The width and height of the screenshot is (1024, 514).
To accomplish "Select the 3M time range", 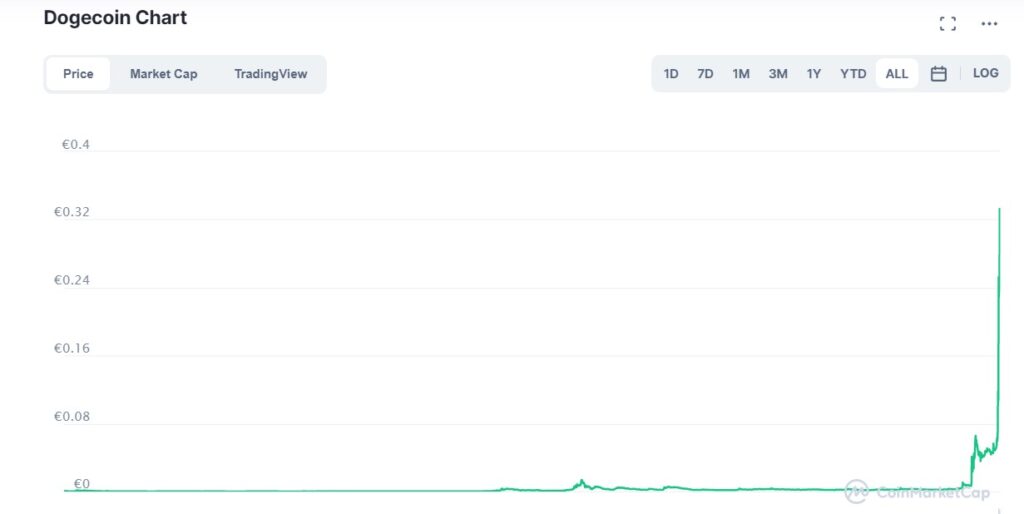I will click(x=778, y=74).
